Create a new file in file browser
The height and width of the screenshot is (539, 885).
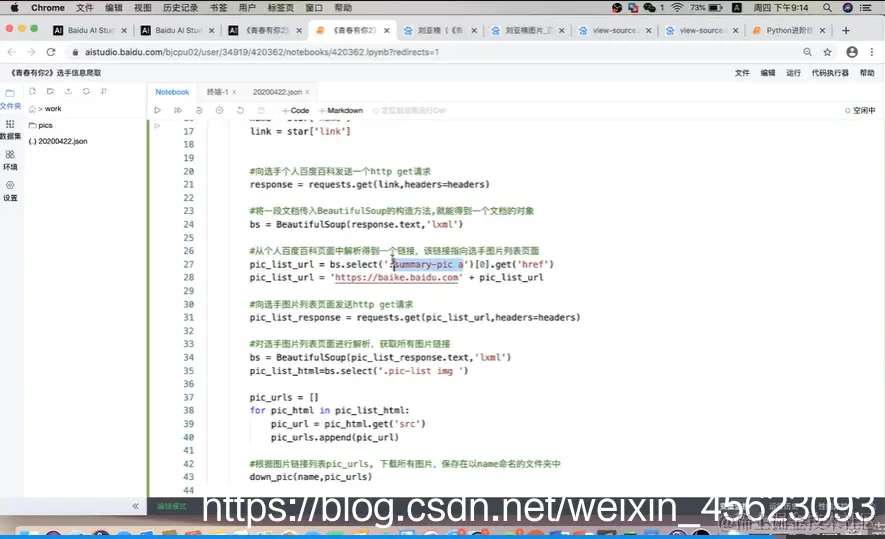click(32, 91)
